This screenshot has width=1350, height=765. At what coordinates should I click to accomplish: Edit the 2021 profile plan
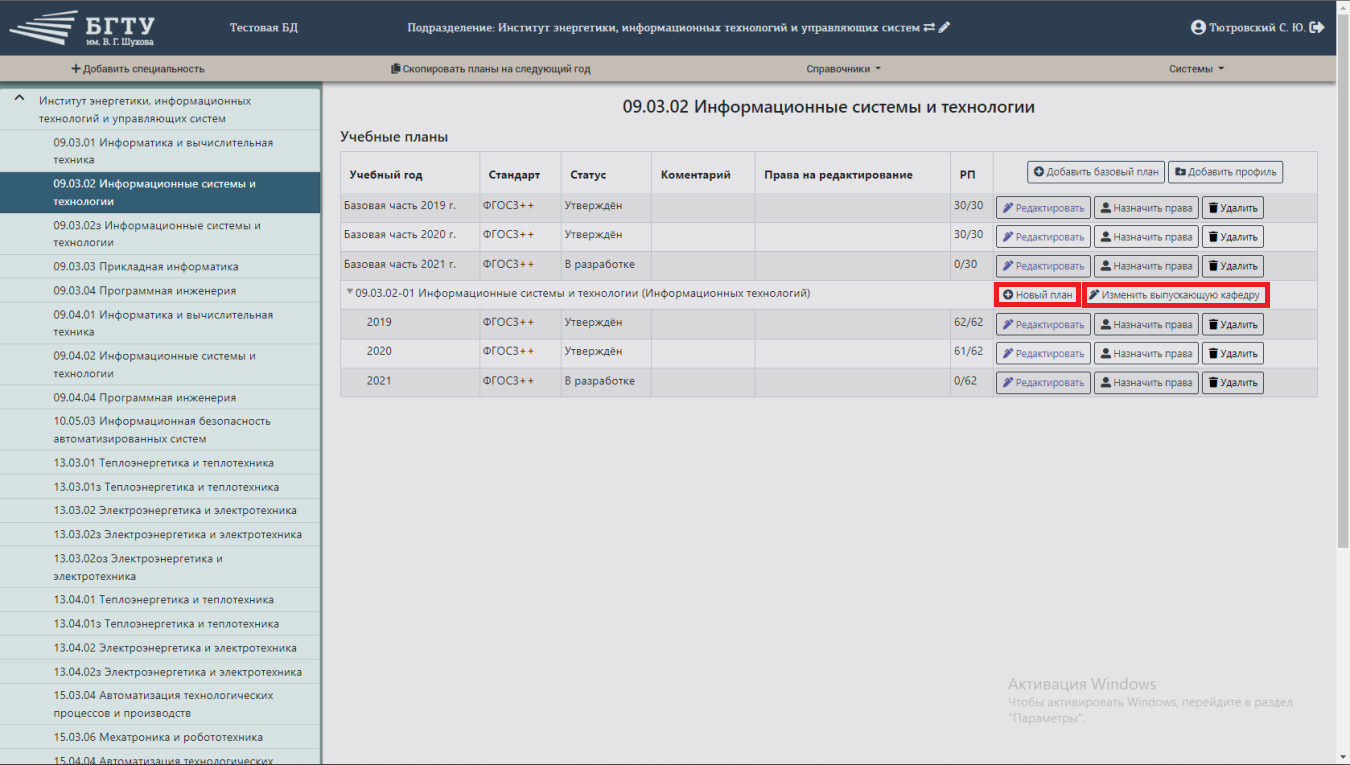coord(1043,382)
